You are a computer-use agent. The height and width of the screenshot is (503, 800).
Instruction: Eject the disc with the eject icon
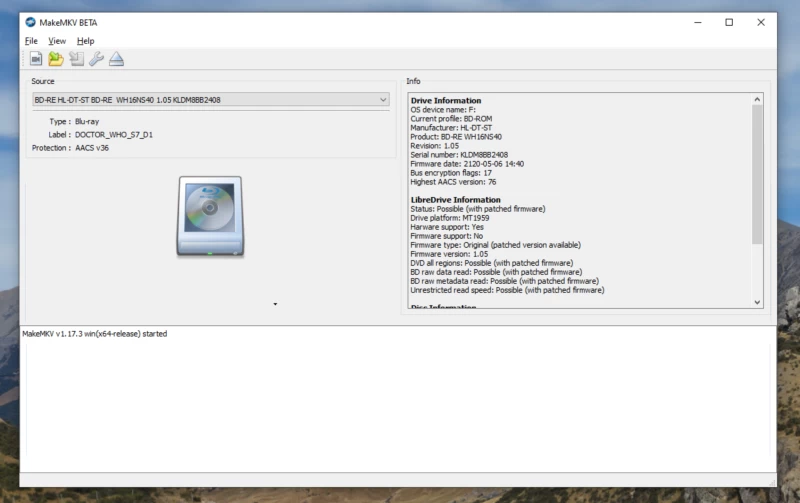(116, 60)
